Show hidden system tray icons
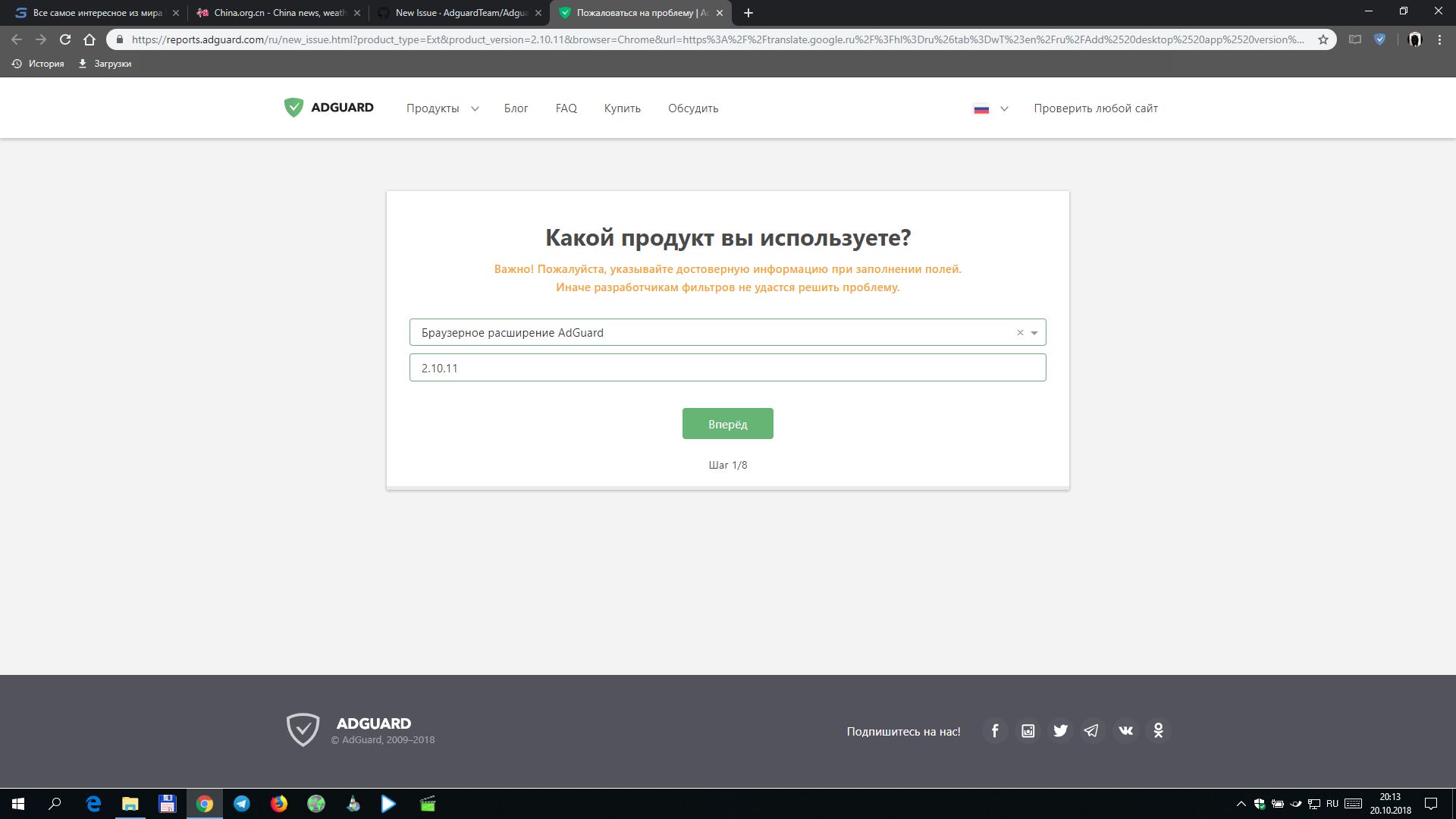Image resolution: width=1456 pixels, height=819 pixels. [x=1241, y=804]
